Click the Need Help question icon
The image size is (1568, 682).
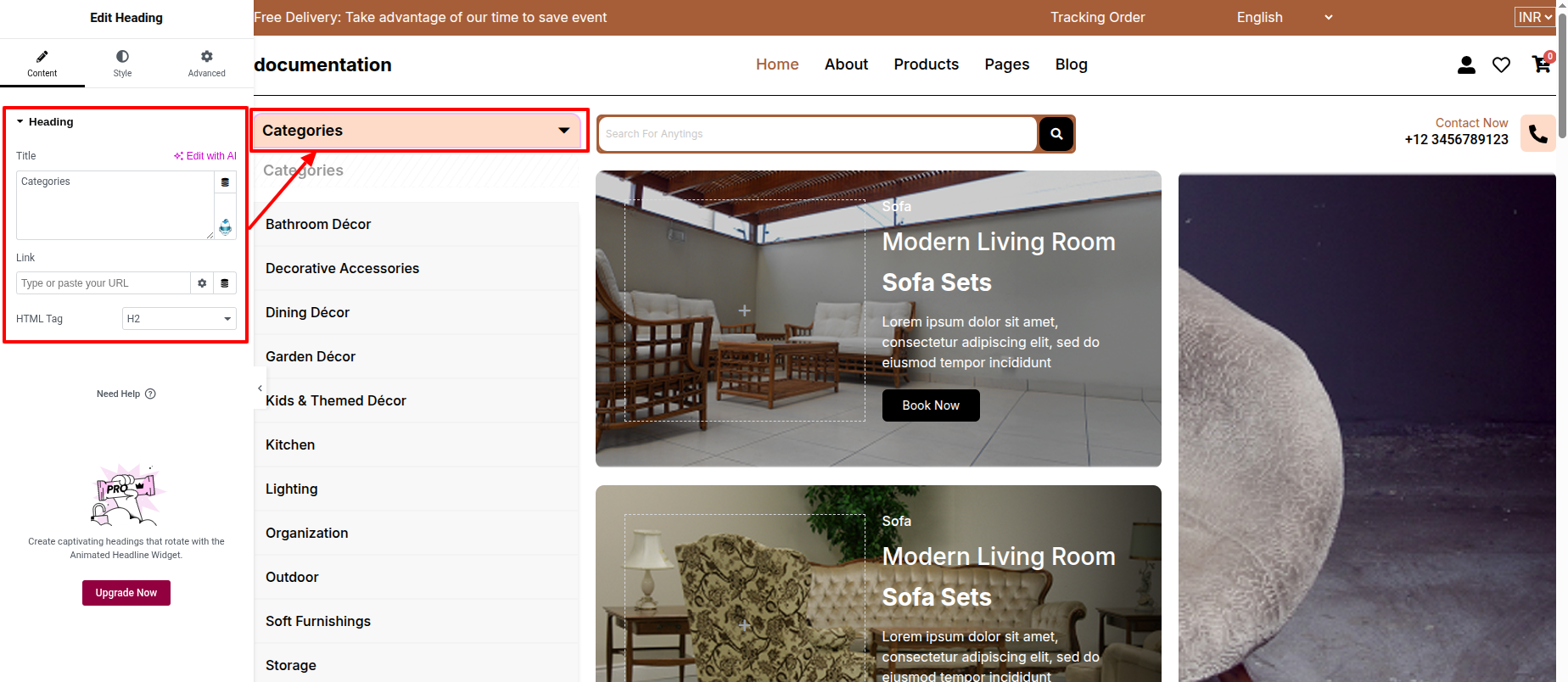click(x=150, y=394)
